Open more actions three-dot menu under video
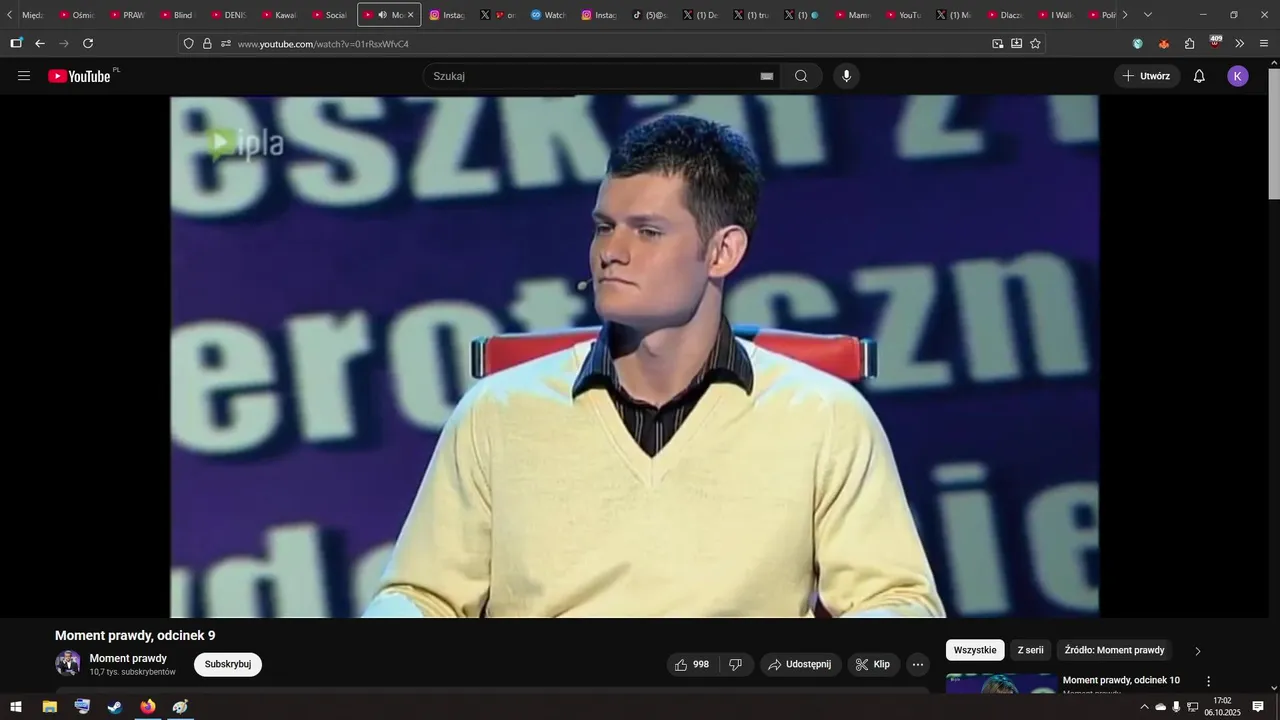Screen dimensions: 1280x720 [918, 664]
